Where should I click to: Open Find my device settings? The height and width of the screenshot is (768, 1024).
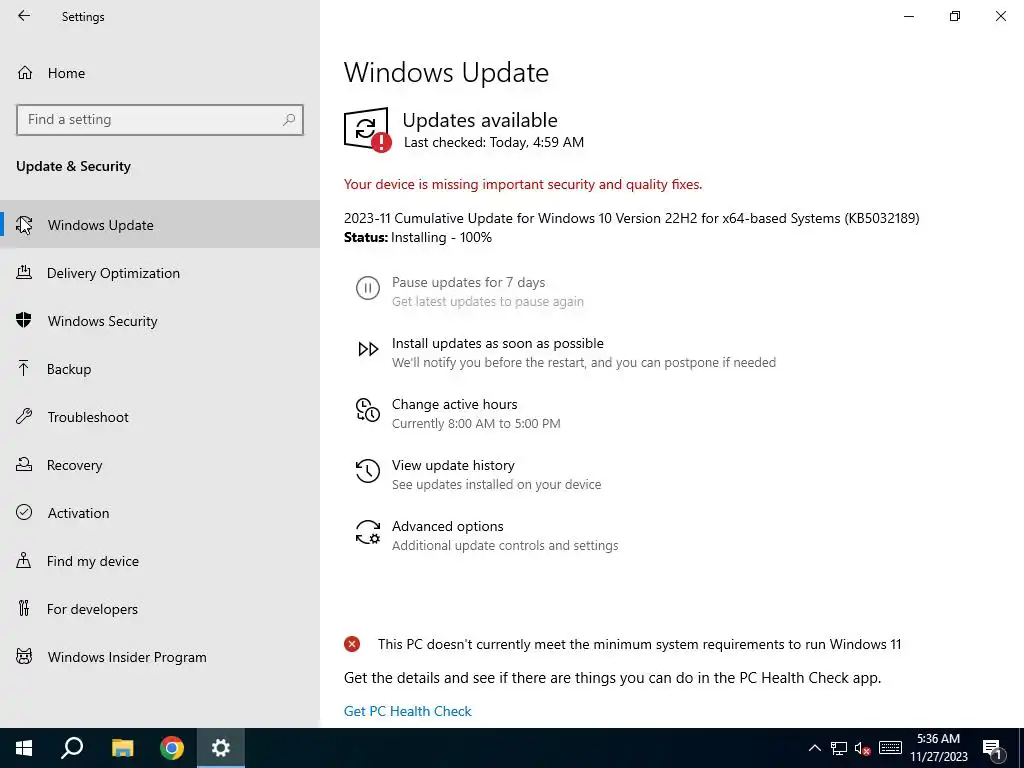click(160, 561)
